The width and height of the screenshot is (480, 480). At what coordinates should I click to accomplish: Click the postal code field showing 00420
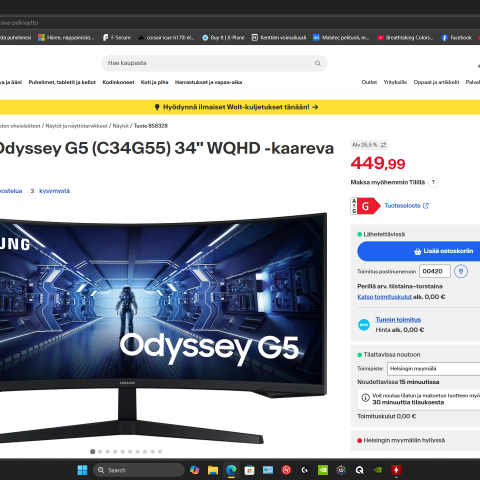(x=435, y=271)
